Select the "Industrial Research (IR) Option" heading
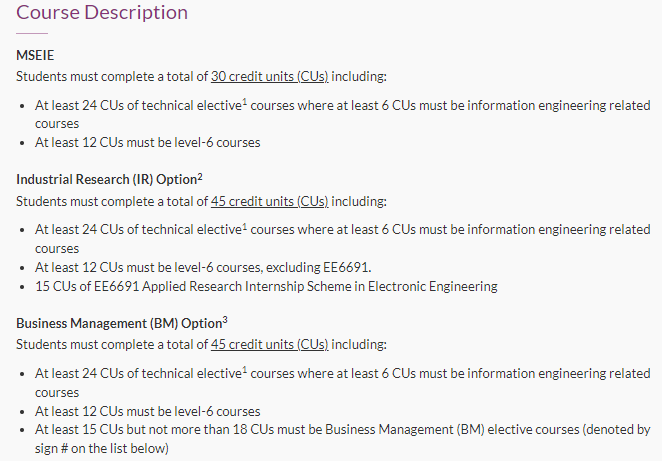 pos(106,180)
